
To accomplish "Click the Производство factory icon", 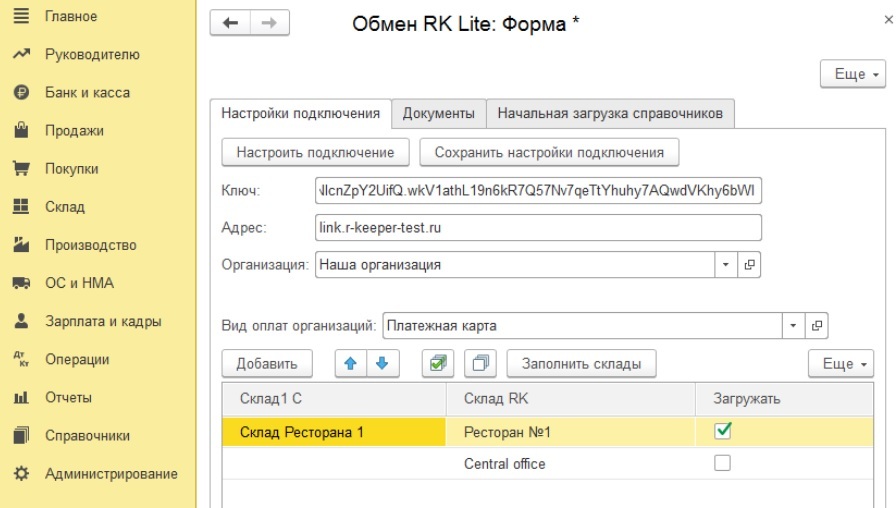I will click(x=21, y=245).
